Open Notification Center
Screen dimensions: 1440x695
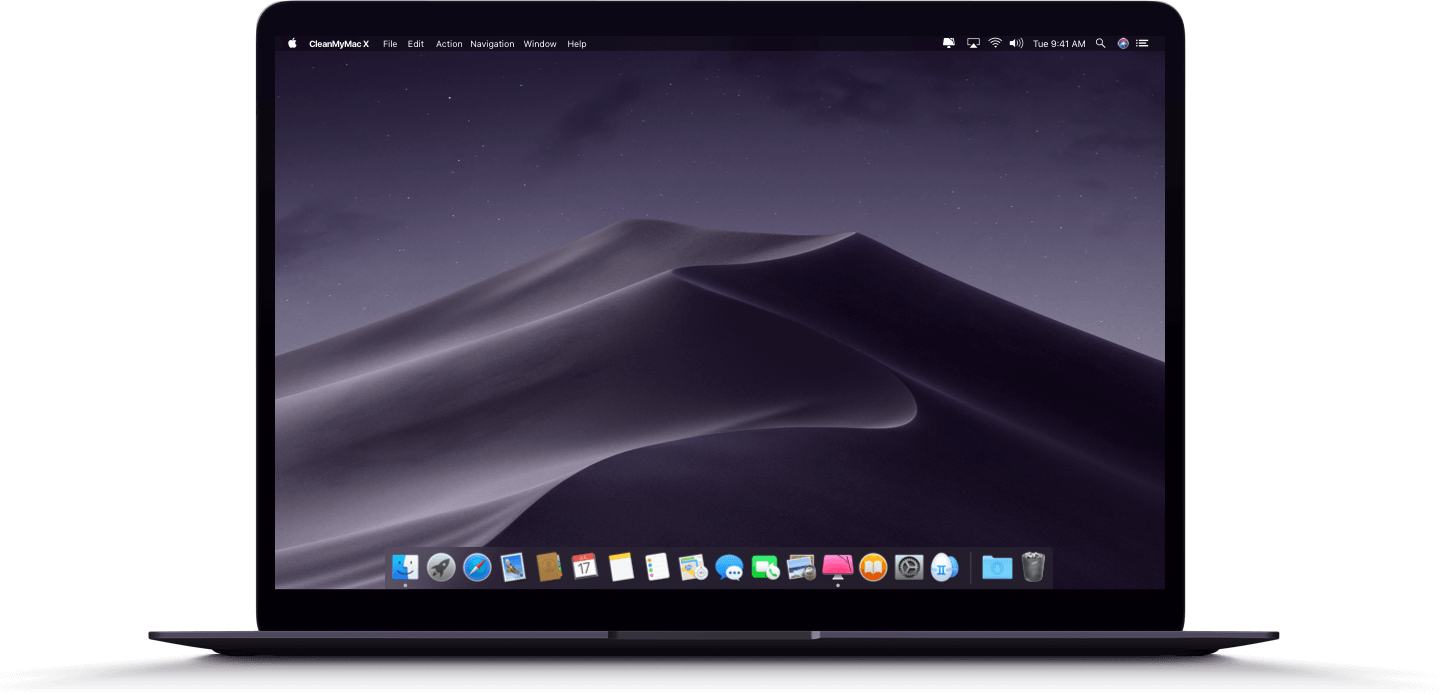coord(1142,43)
